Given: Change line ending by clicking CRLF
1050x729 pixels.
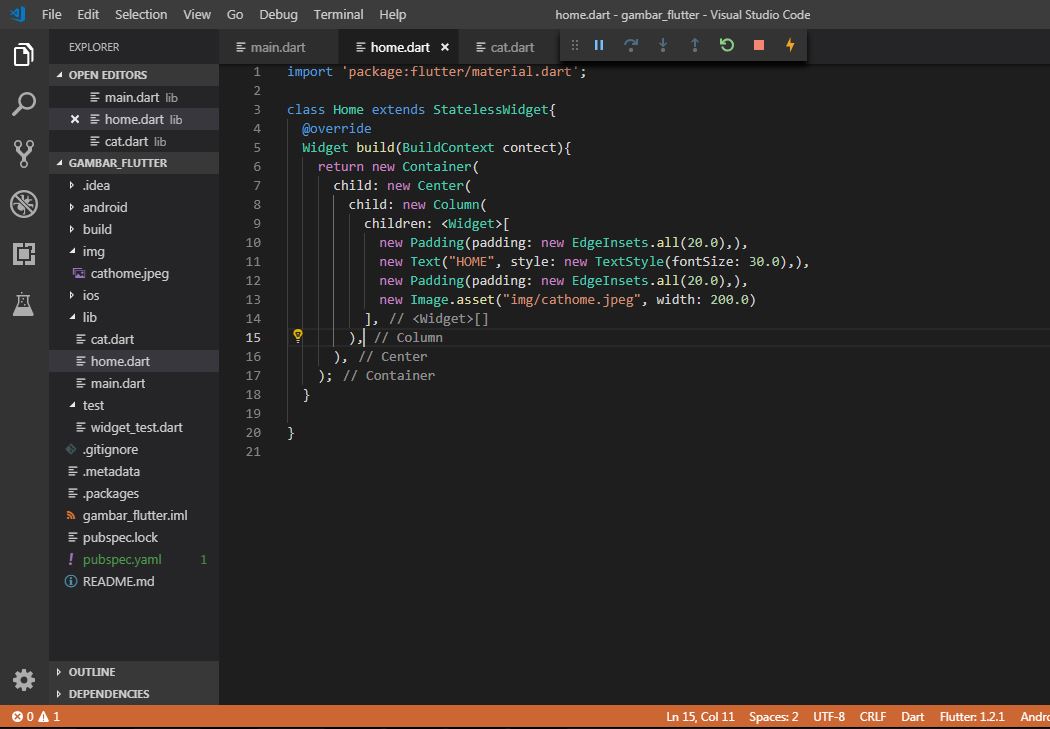Looking at the screenshot, I should tap(872, 716).
